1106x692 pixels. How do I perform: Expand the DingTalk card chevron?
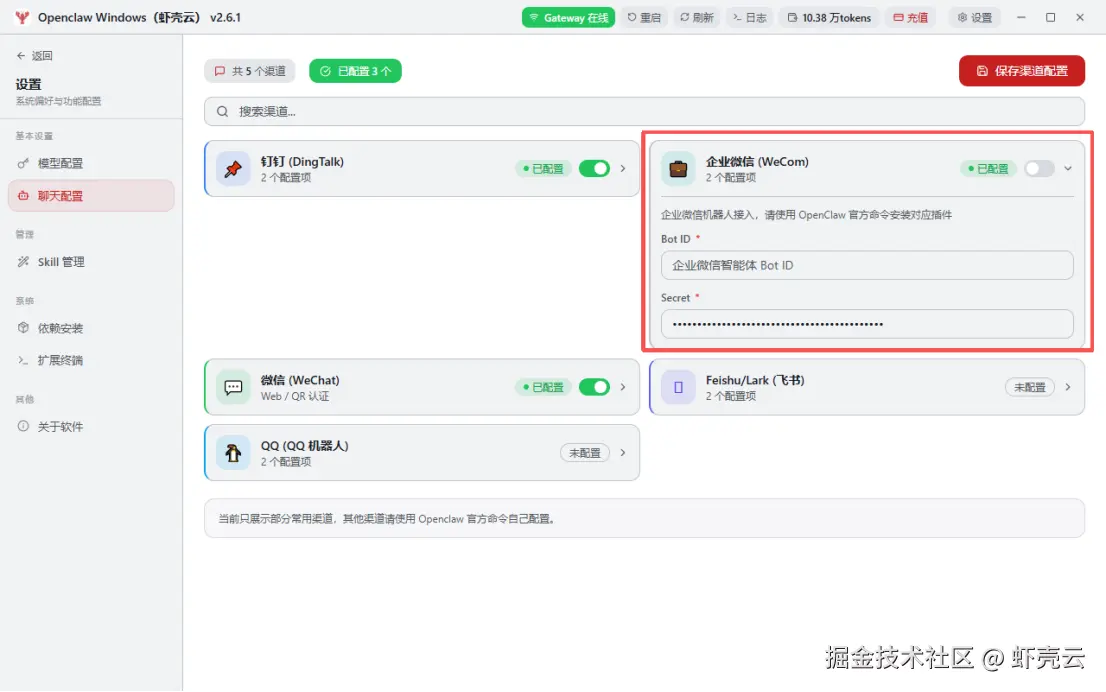point(623,169)
